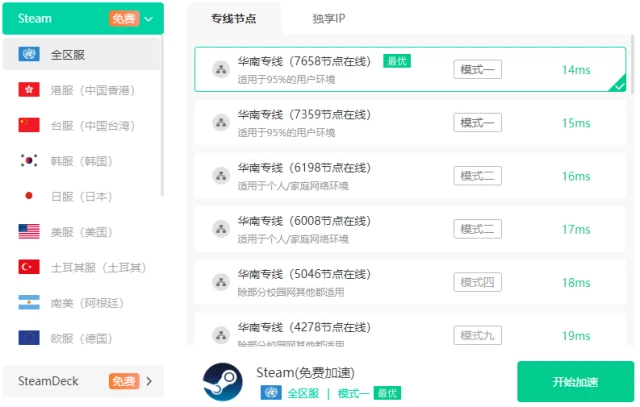Click the 16ms latency value

coord(576,176)
